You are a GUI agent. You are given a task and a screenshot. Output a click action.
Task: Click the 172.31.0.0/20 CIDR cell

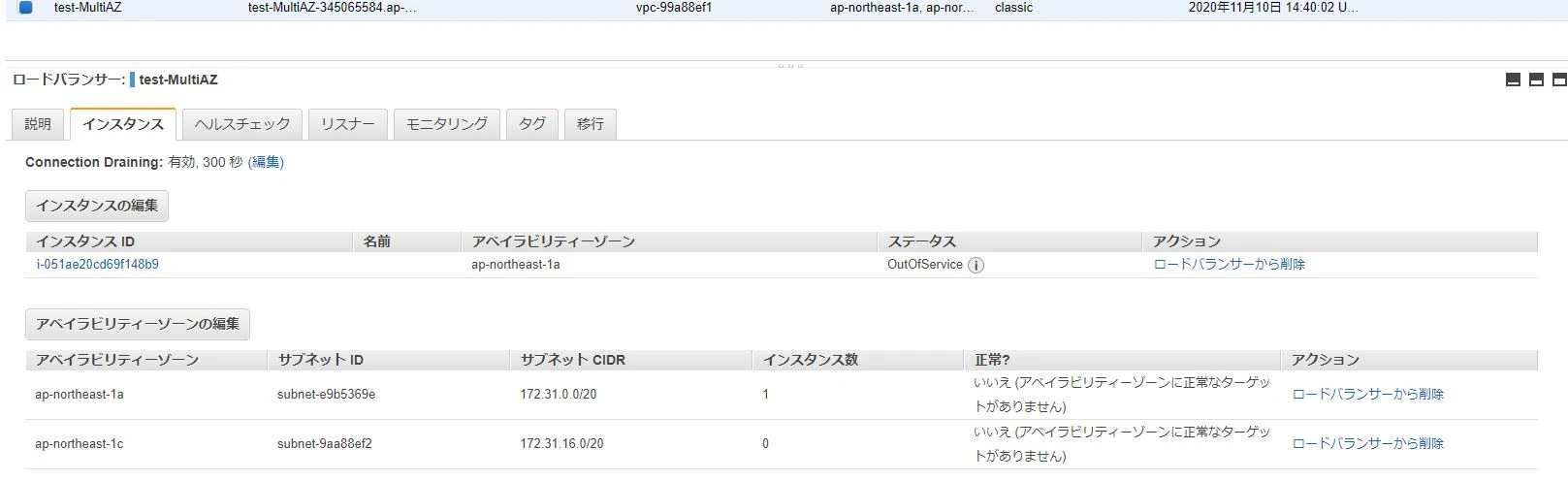click(559, 395)
